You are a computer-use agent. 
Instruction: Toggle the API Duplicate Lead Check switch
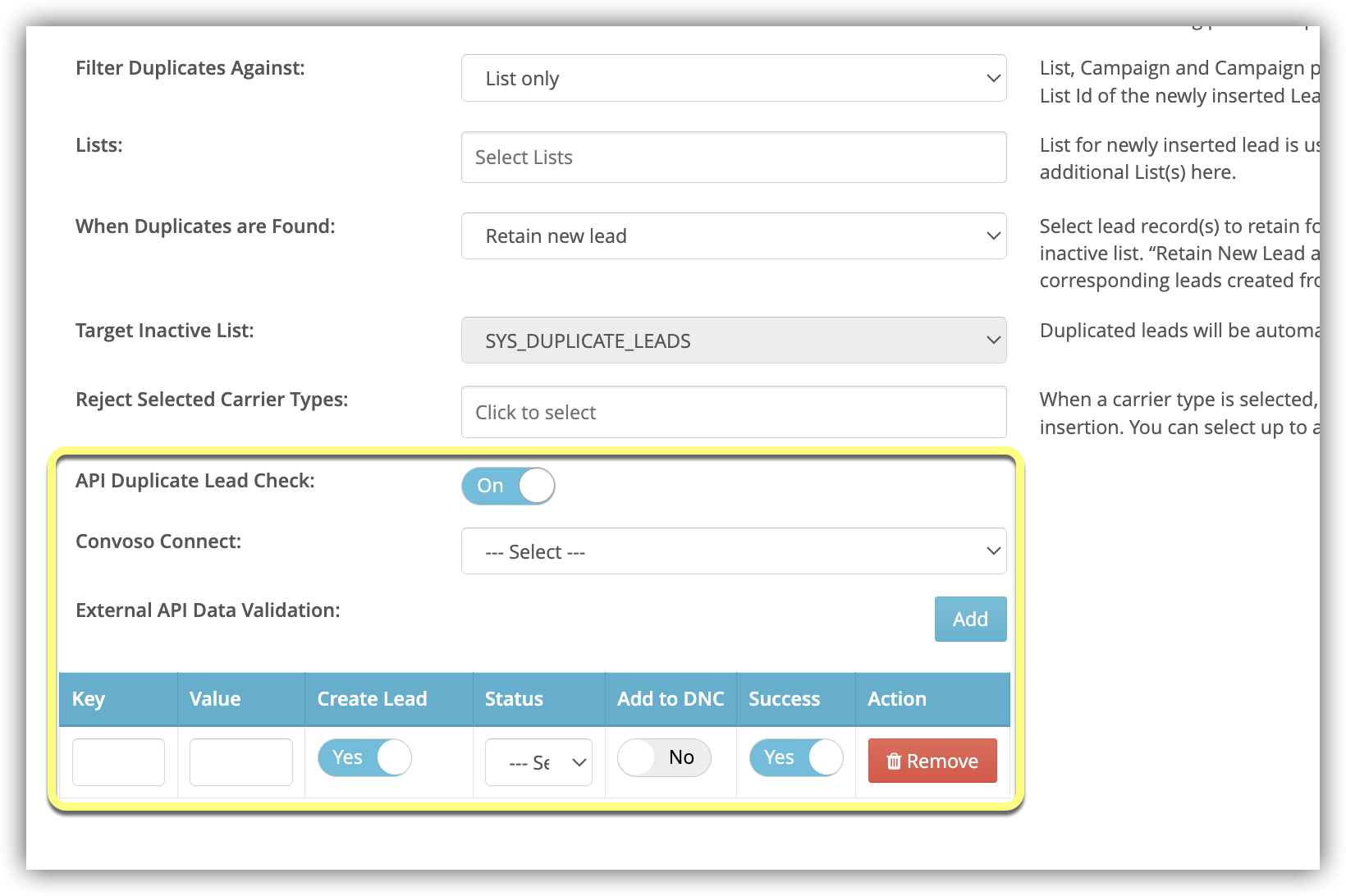(508, 486)
